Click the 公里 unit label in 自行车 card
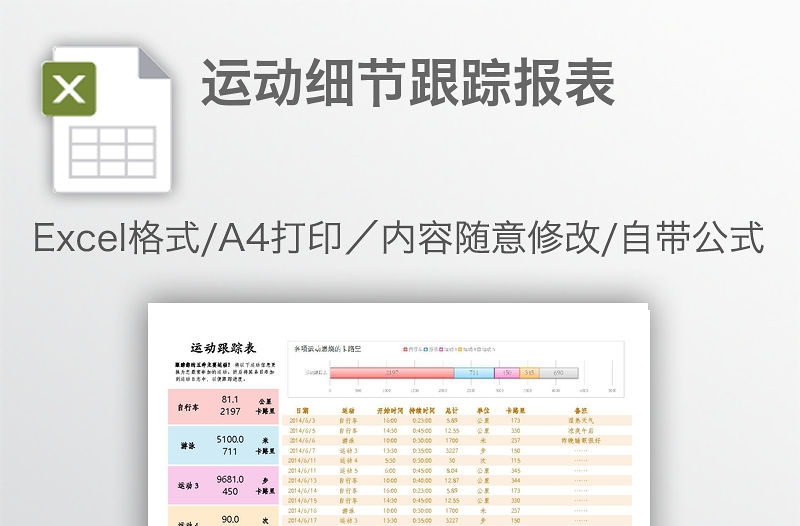800x526 pixels. tap(265, 401)
